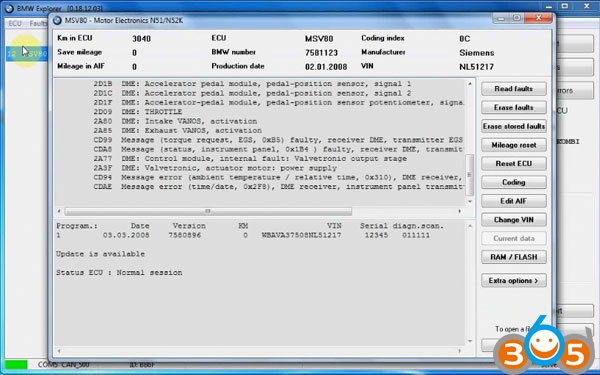Select fault CD94 ambient temperature message error

click(x=279, y=178)
